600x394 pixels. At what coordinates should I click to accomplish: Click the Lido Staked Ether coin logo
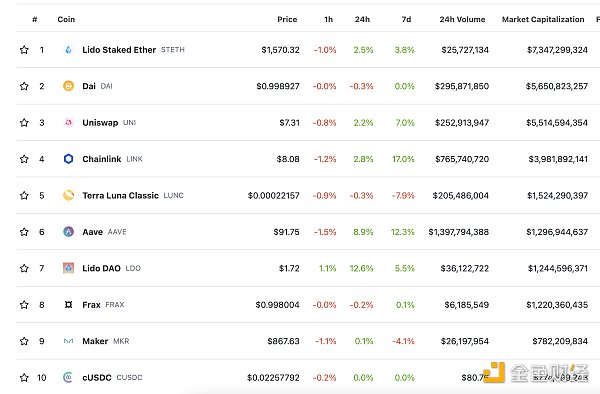pyautogui.click(x=68, y=50)
